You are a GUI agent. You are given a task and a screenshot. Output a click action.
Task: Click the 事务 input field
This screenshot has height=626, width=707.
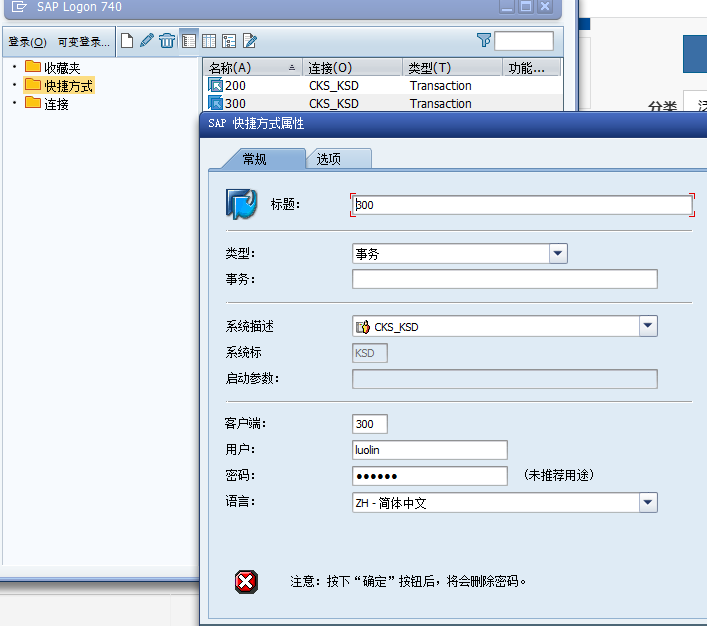pos(505,279)
